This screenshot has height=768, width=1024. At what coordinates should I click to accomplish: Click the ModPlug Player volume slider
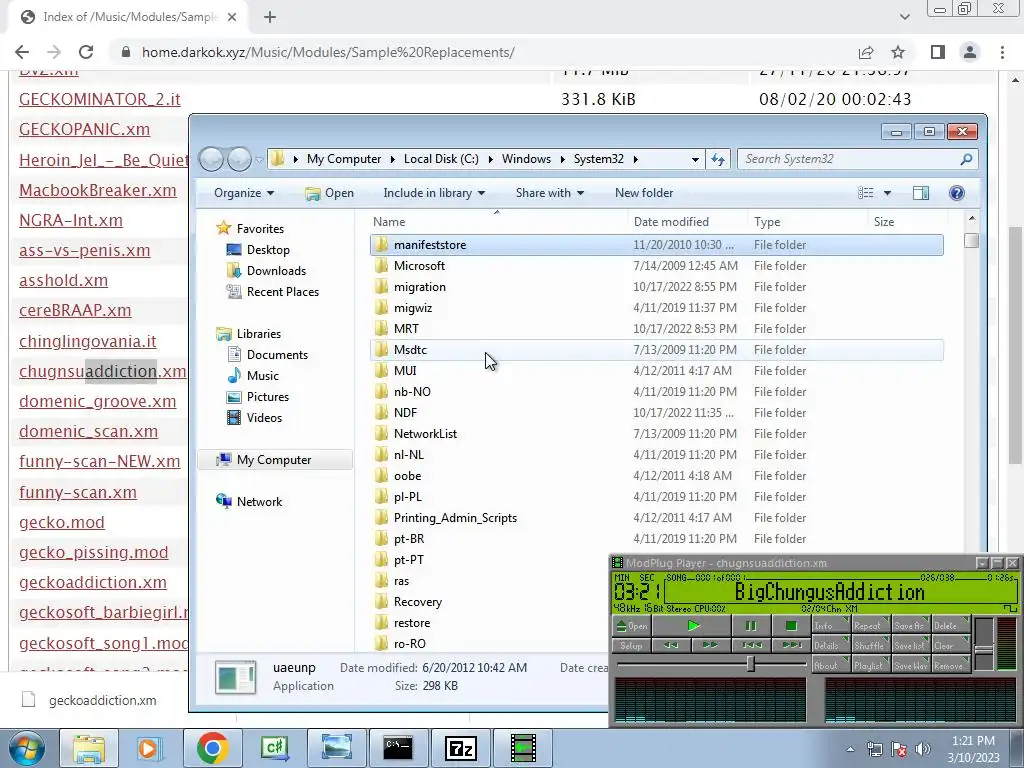point(984,643)
